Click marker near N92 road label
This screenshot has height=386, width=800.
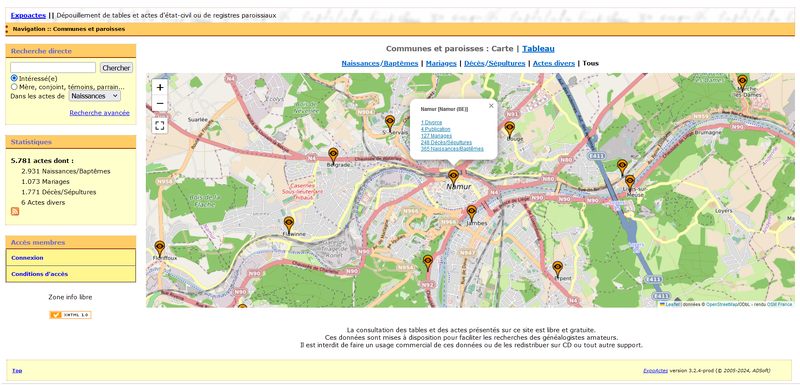(428, 263)
